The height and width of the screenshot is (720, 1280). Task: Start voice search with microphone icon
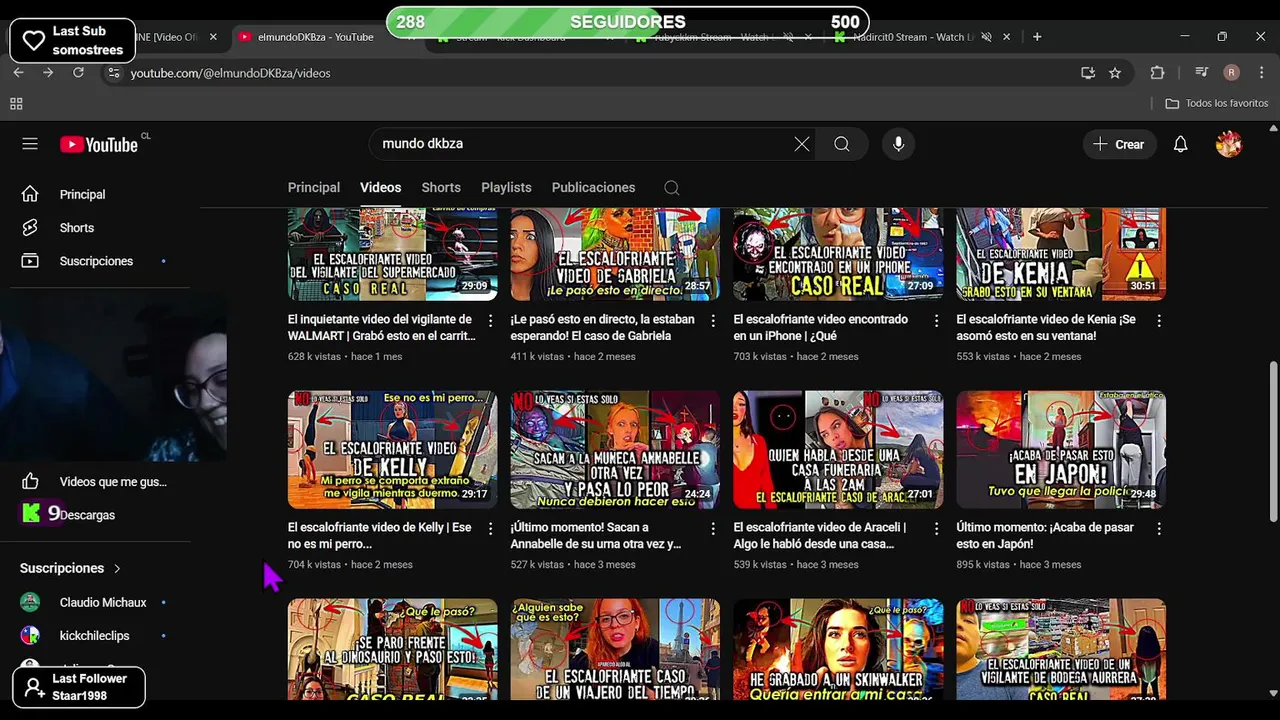(898, 144)
